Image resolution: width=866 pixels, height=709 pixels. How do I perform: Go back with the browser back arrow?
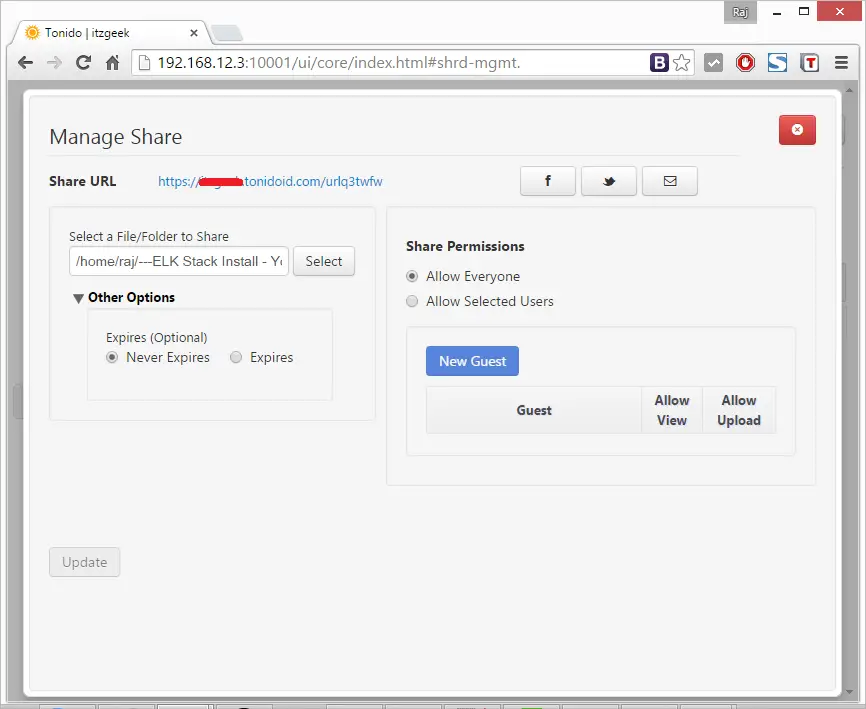click(x=25, y=63)
